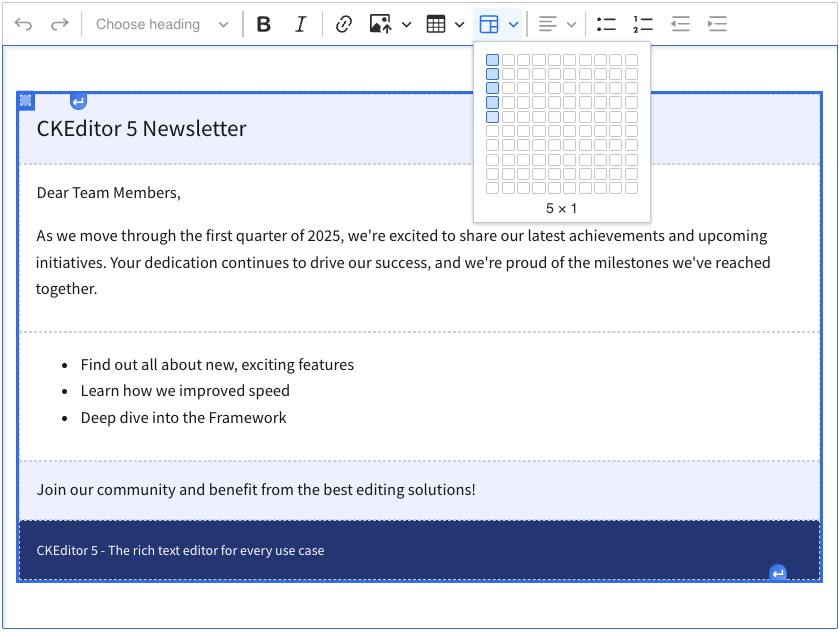
Task: Insert paragraph after table using bottom handle
Action: point(777,573)
